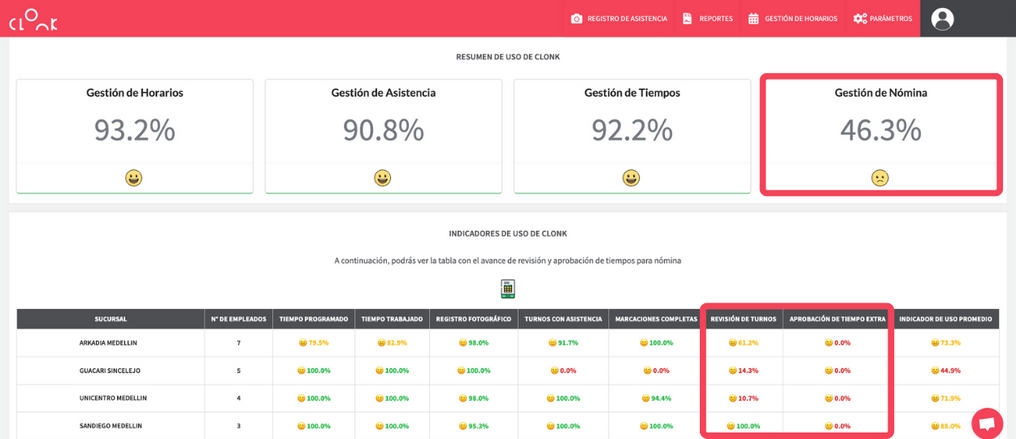
Task: Click the green spreadsheet export icon
Action: click(508, 289)
